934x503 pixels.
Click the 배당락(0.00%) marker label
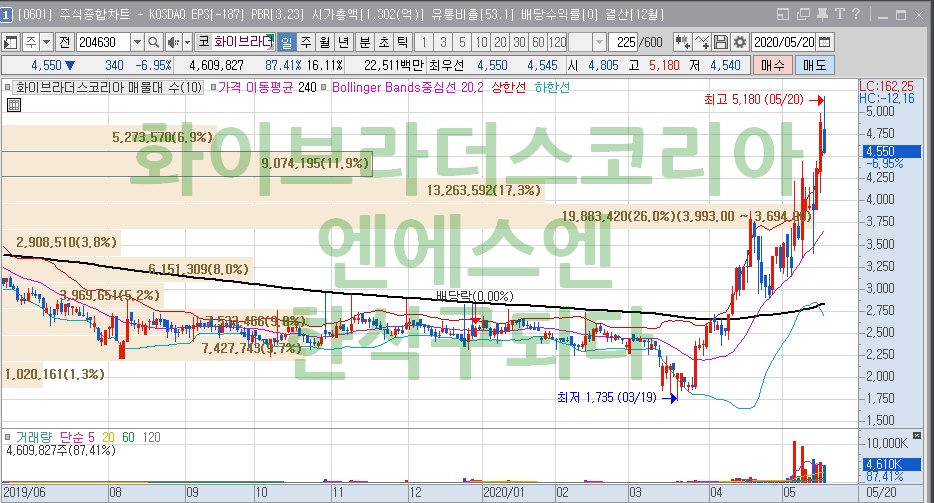click(x=474, y=296)
